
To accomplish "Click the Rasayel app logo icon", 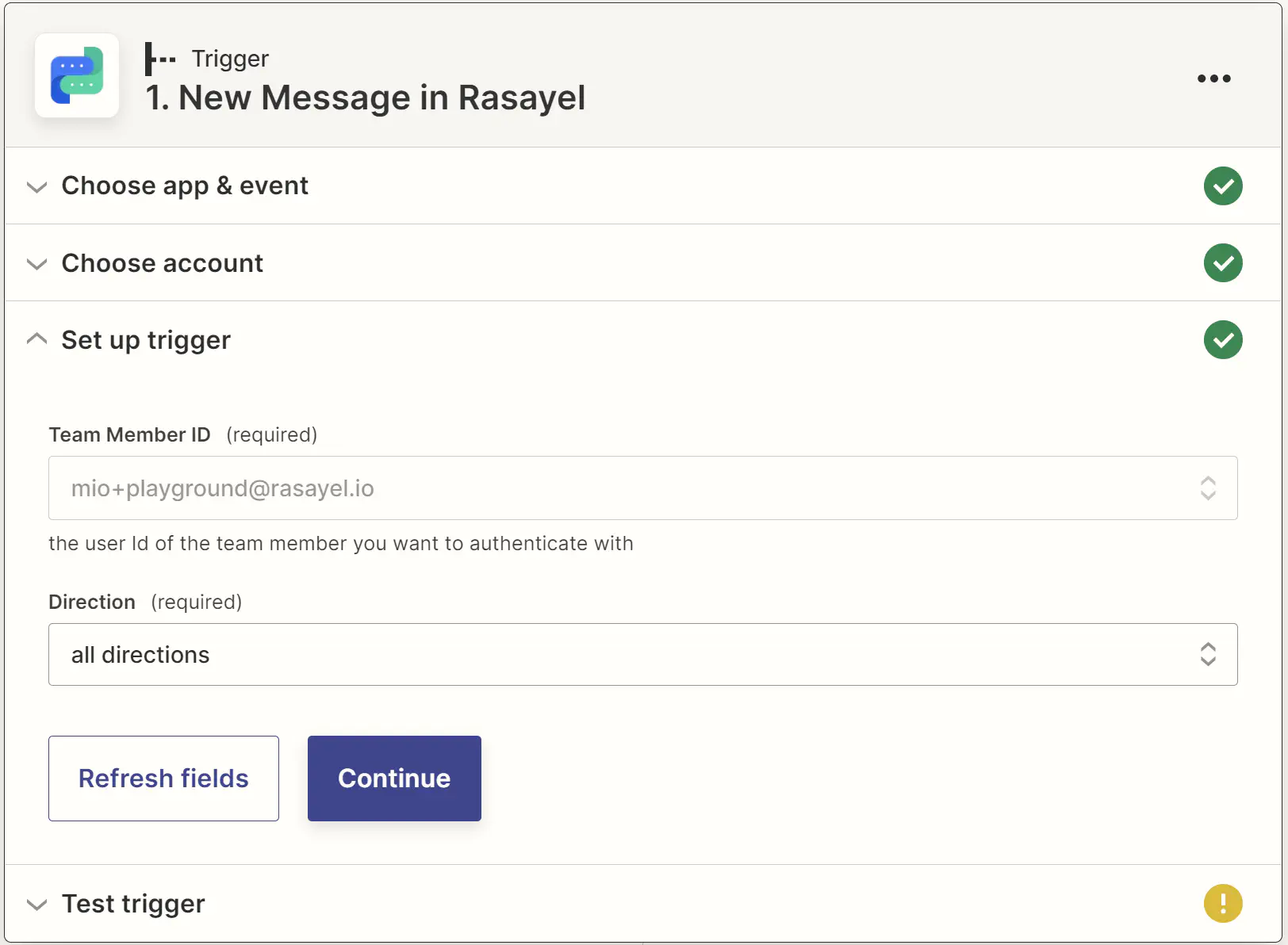I will (76, 75).
